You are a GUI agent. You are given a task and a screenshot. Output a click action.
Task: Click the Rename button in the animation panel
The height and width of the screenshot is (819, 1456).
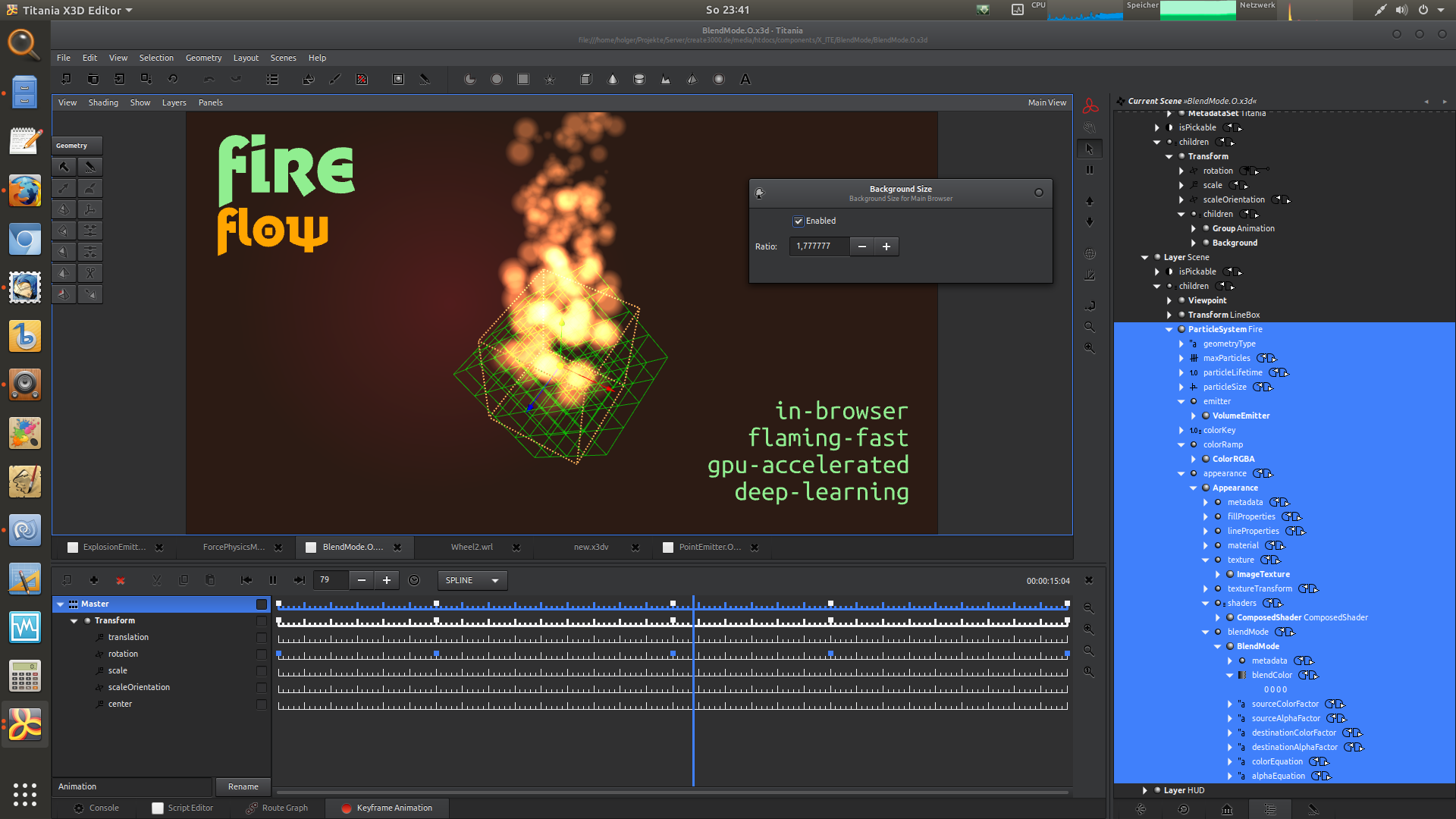pyautogui.click(x=243, y=786)
